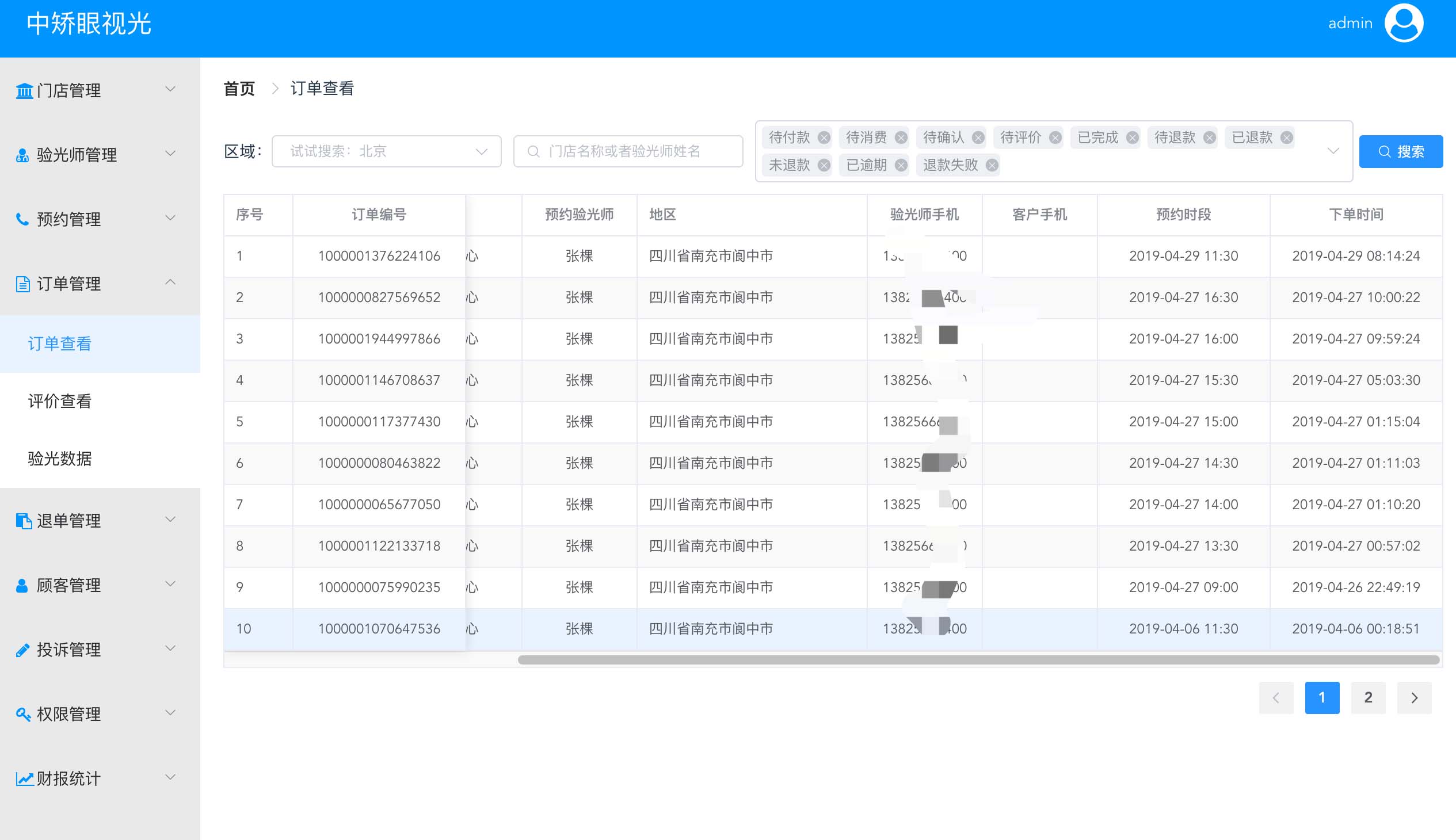Click order number 1000001376224106
1456x840 pixels.
tap(379, 256)
